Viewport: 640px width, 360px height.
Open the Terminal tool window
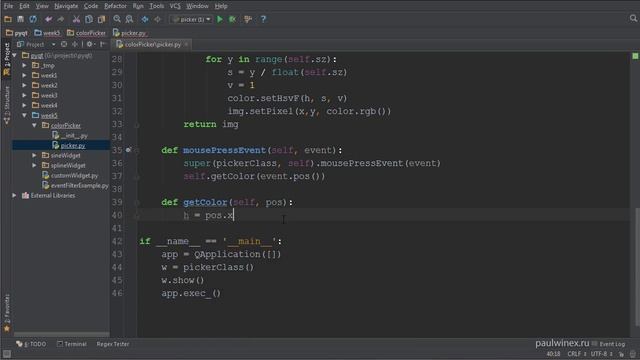coord(72,344)
